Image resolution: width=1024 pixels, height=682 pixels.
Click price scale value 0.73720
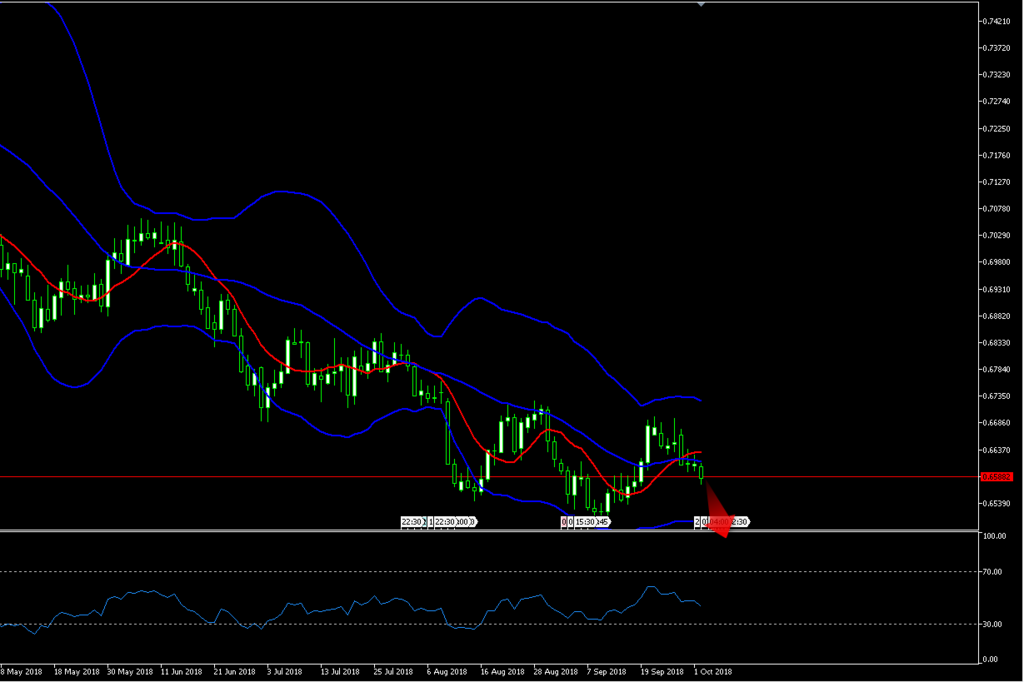click(x=997, y=48)
